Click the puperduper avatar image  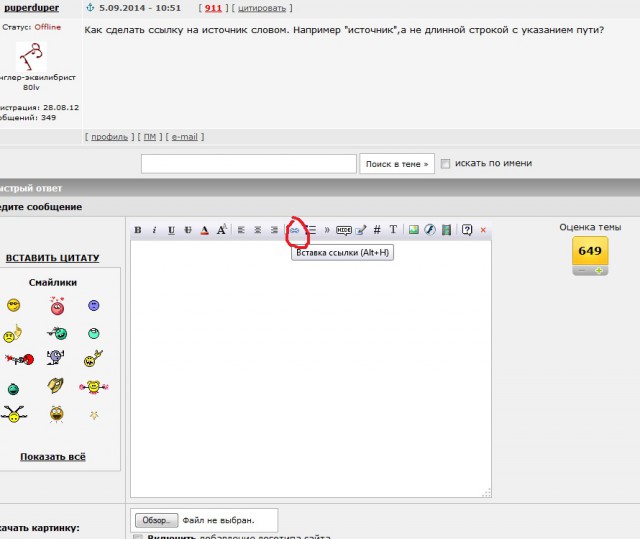tap(31, 57)
